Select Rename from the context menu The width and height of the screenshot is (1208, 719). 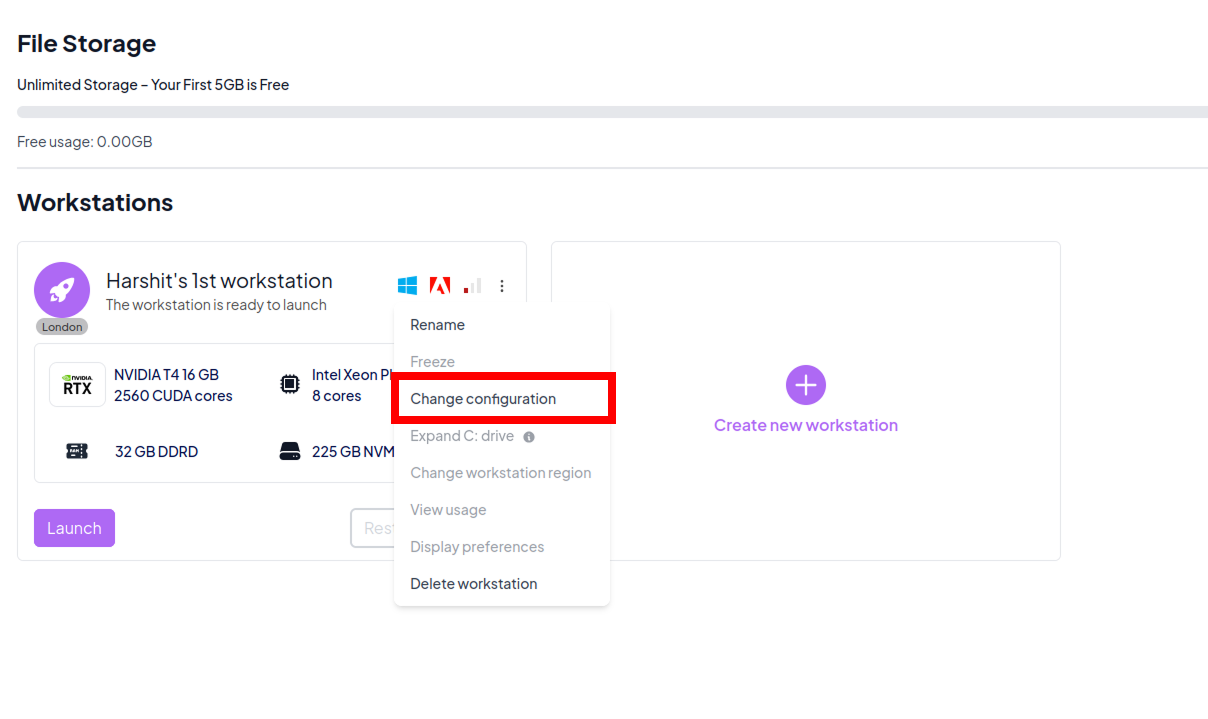click(437, 325)
